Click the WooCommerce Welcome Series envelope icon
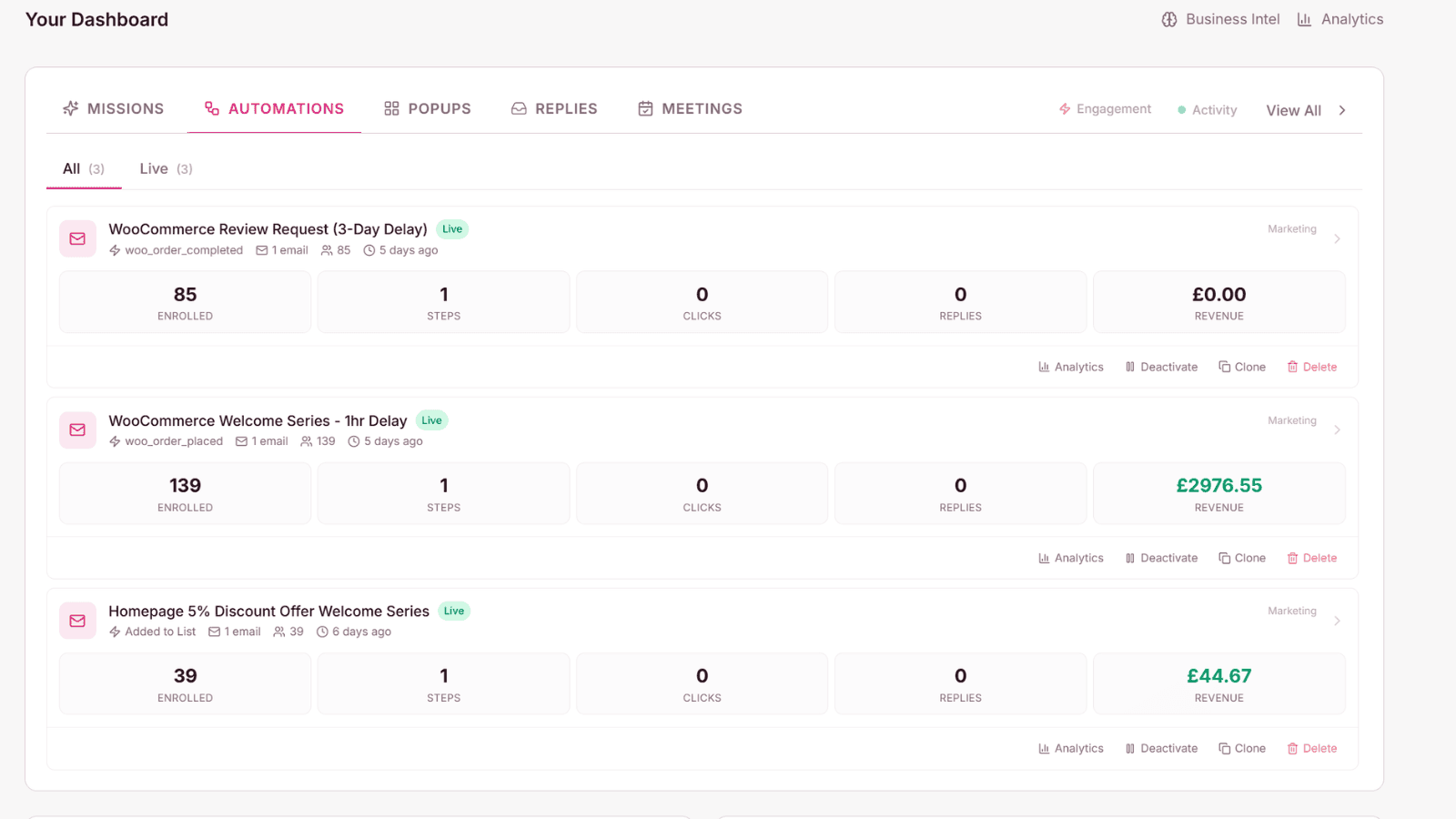The image size is (1456, 819). point(77,430)
